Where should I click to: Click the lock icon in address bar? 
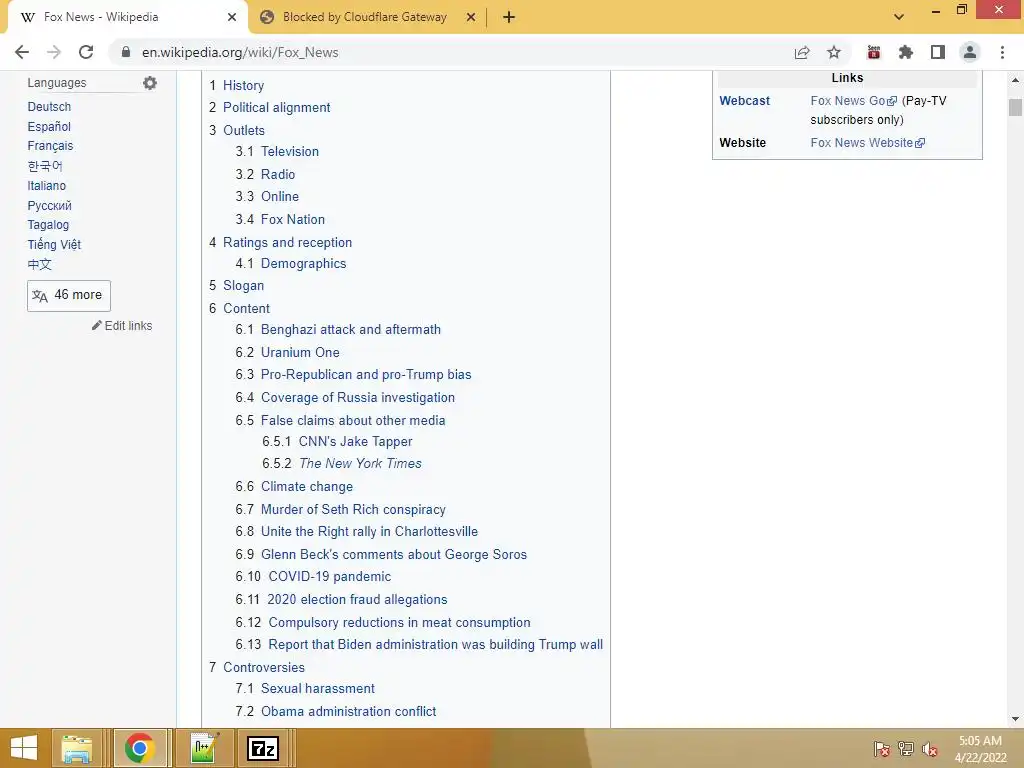click(x=126, y=52)
